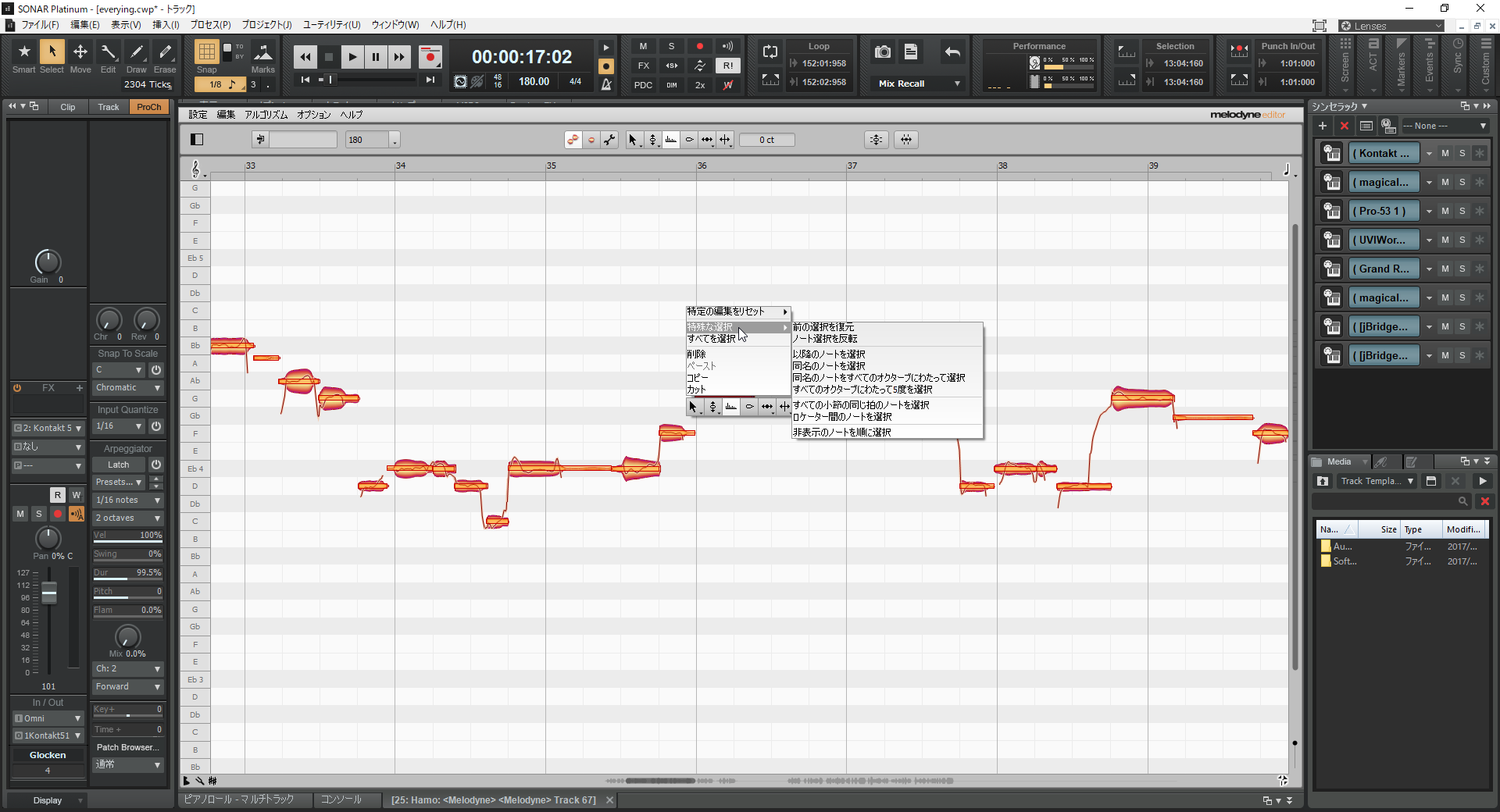Image resolution: width=1500 pixels, height=812 pixels.
Task: Open arpeggiator Presets dropdown
Action: click(x=119, y=483)
